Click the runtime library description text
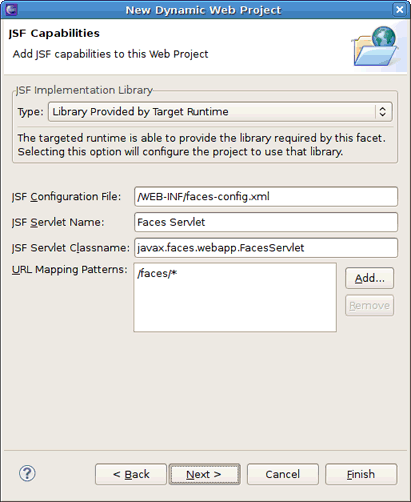Viewport: 411px width, 502px height. tap(202, 145)
